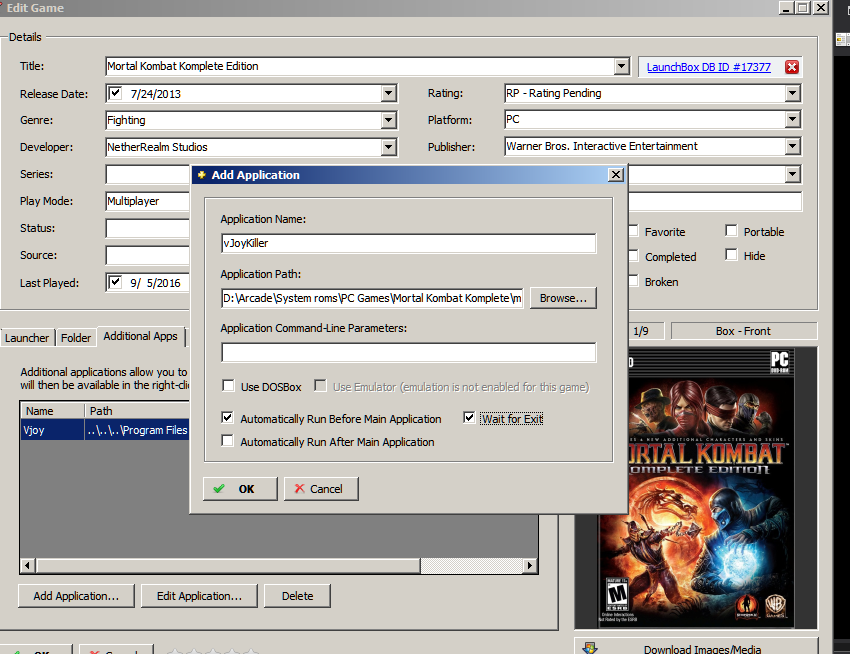Click the Mortal Kombat box art image
Screen dimensions: 850x654
[696, 488]
